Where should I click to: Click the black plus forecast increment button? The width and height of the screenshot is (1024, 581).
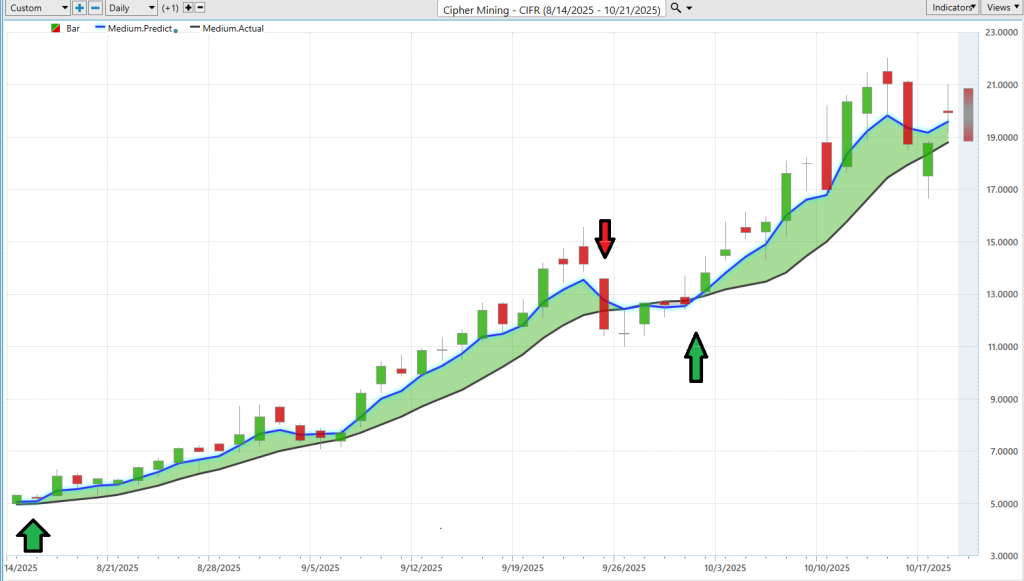[x=186, y=8]
